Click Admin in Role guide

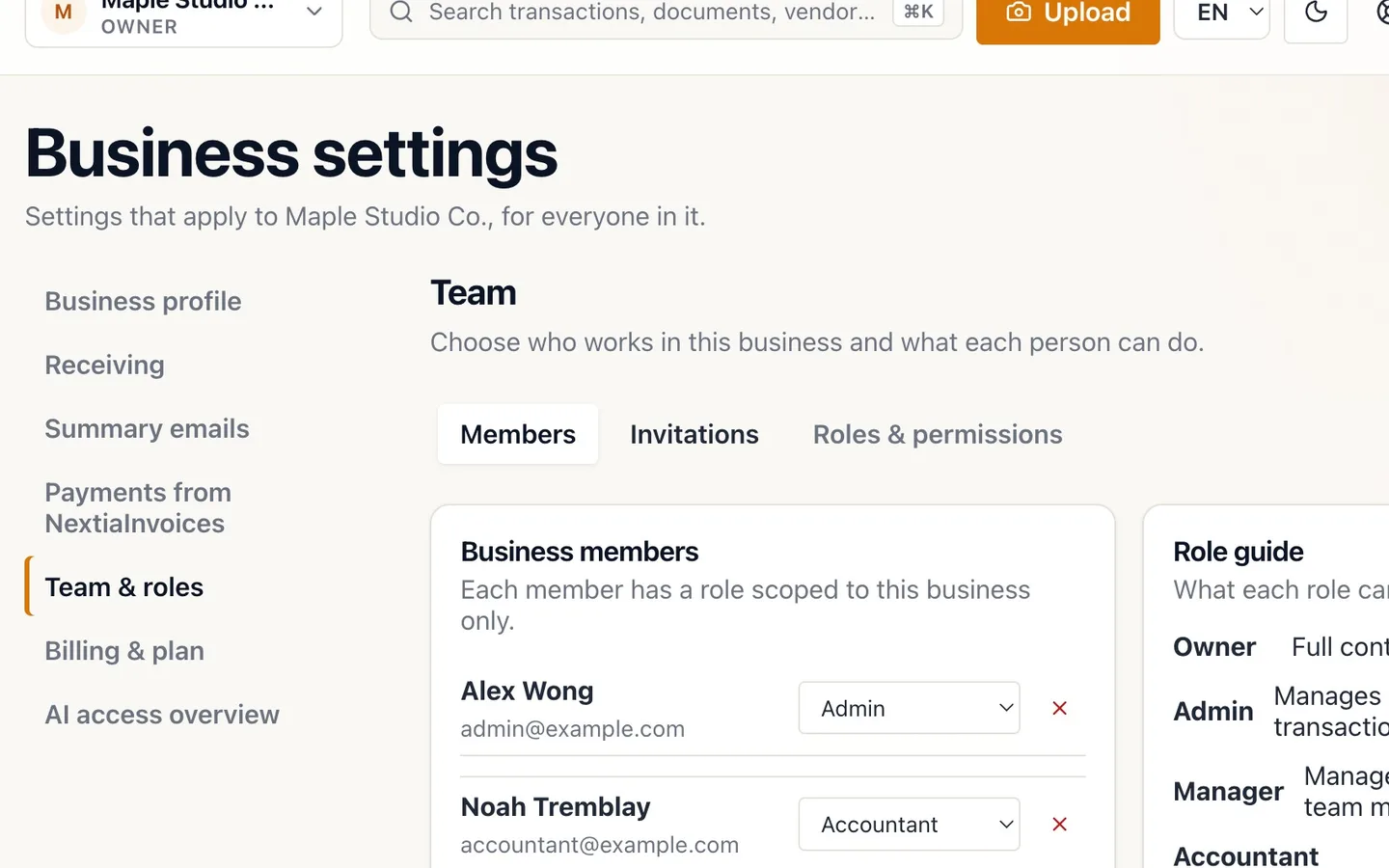[1213, 712]
